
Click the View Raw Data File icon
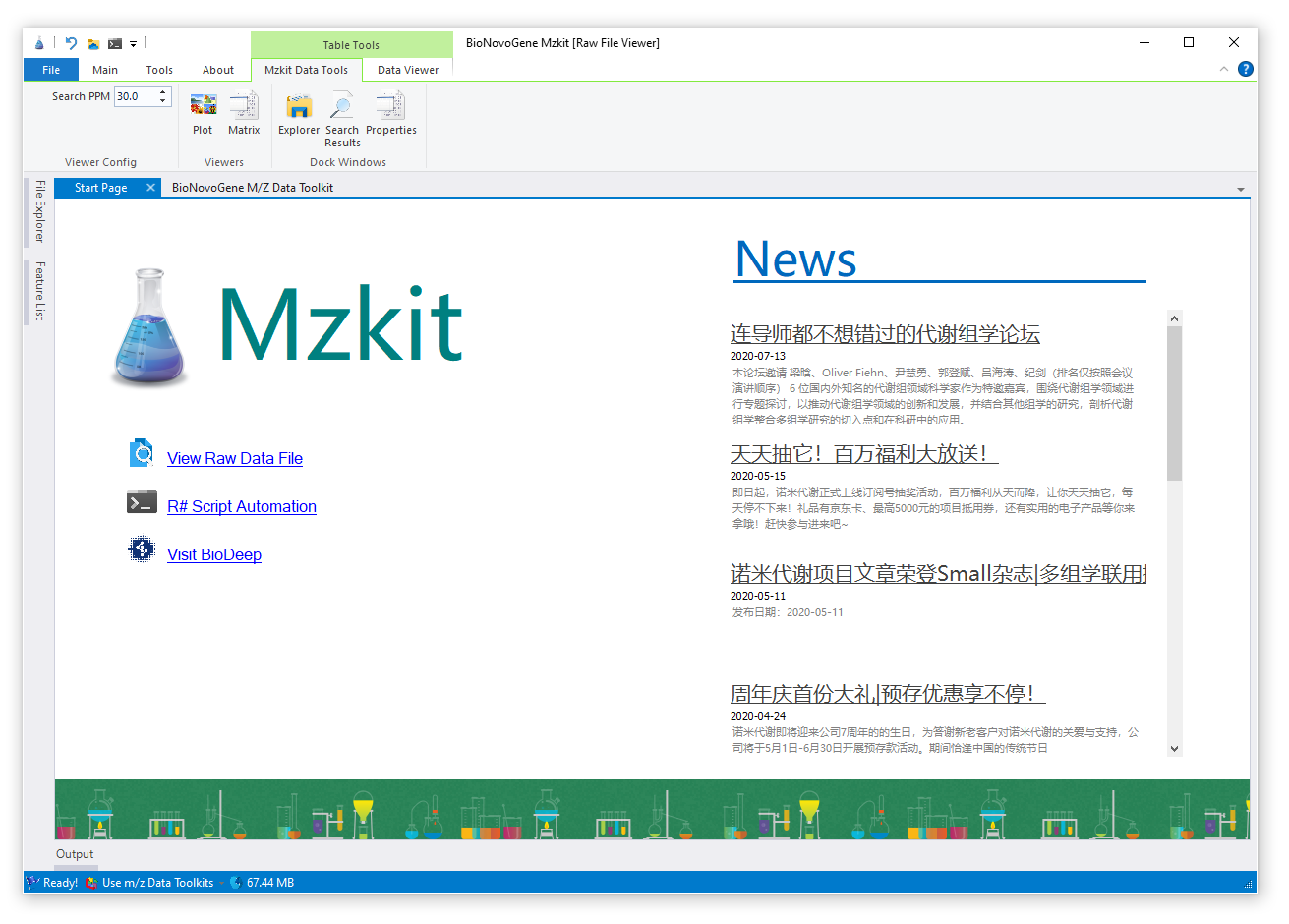142,453
